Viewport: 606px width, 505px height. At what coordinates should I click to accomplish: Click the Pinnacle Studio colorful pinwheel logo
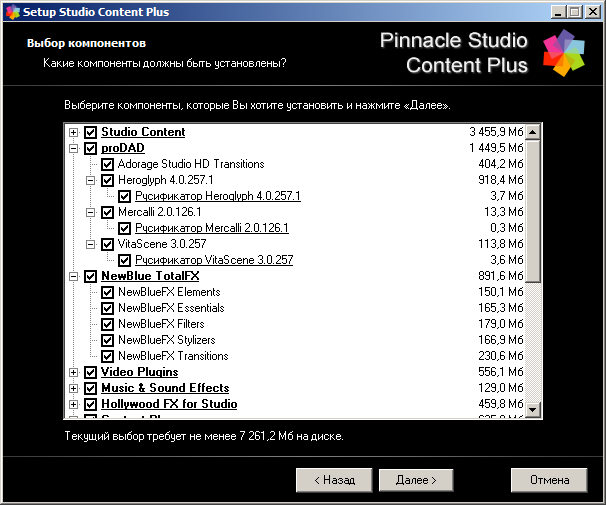coord(563,53)
